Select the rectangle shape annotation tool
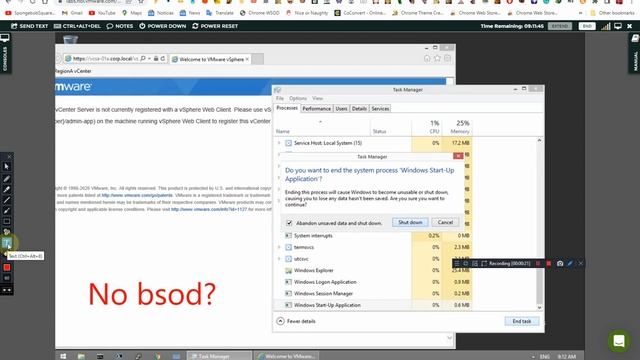Viewport: 640px width, 360px height. tap(7, 222)
